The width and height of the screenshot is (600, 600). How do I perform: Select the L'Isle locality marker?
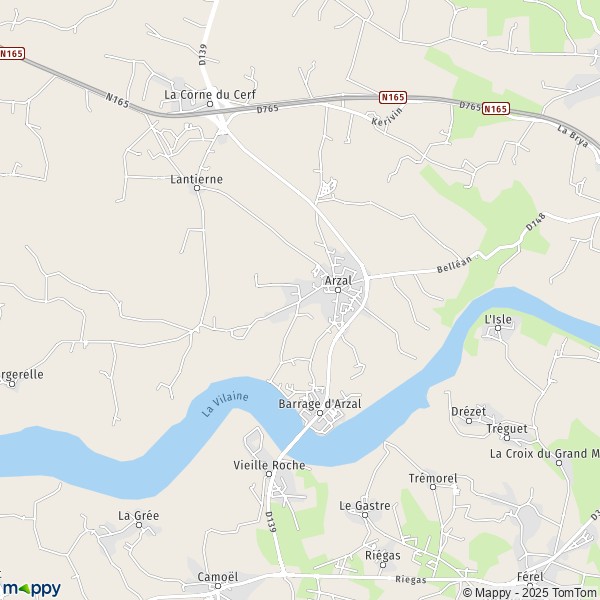[498, 328]
